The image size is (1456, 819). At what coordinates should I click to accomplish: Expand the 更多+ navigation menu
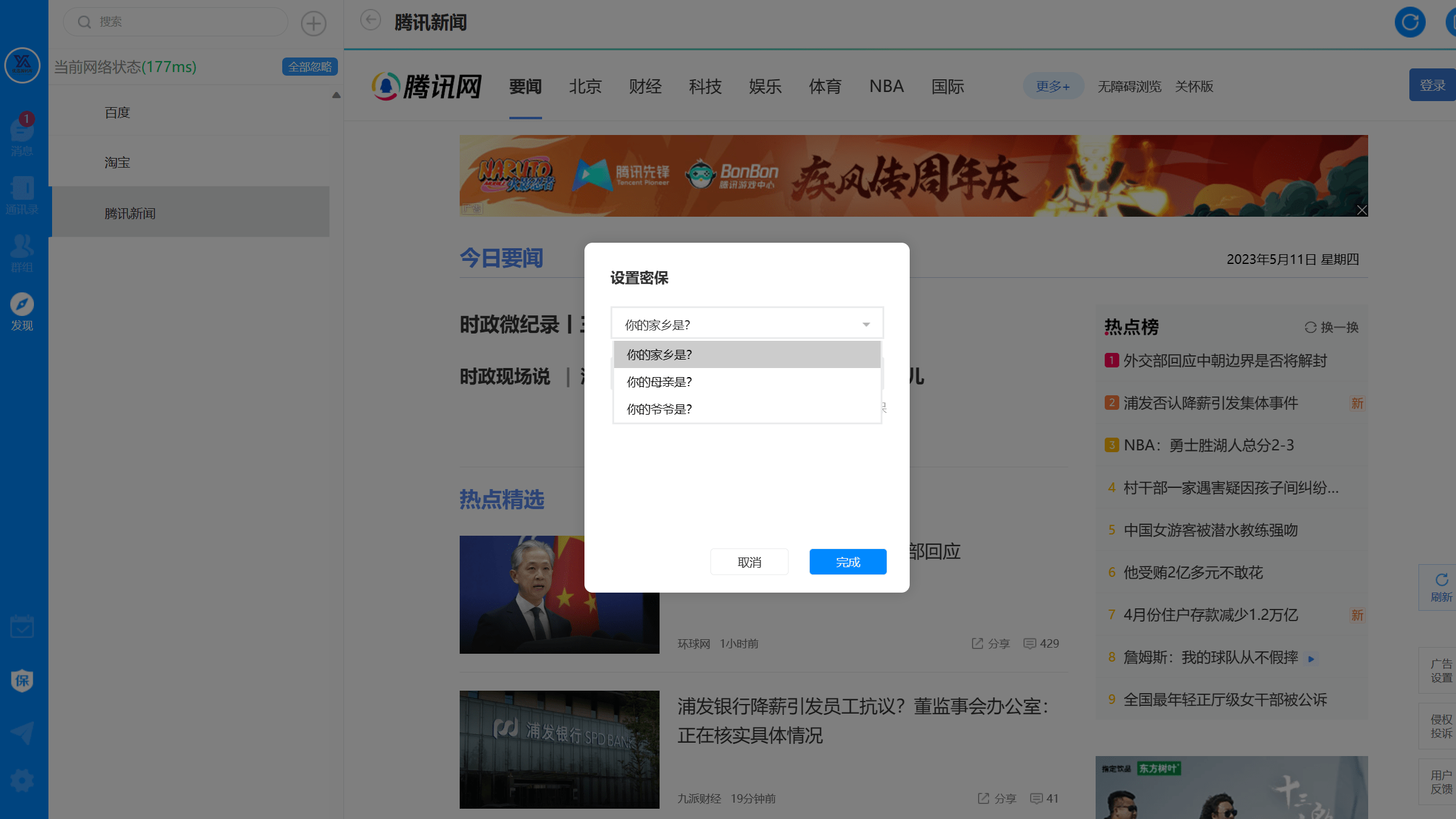coord(1053,87)
